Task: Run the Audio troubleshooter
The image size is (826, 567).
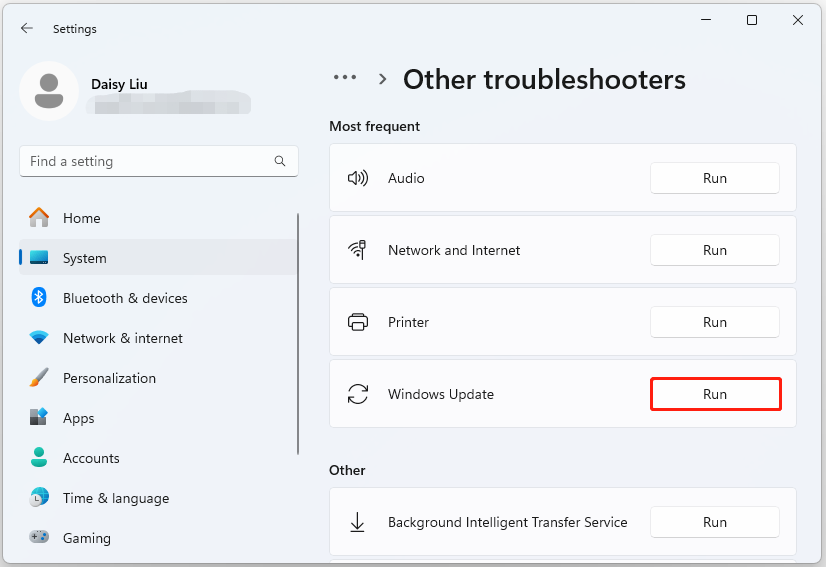Action: [x=714, y=178]
